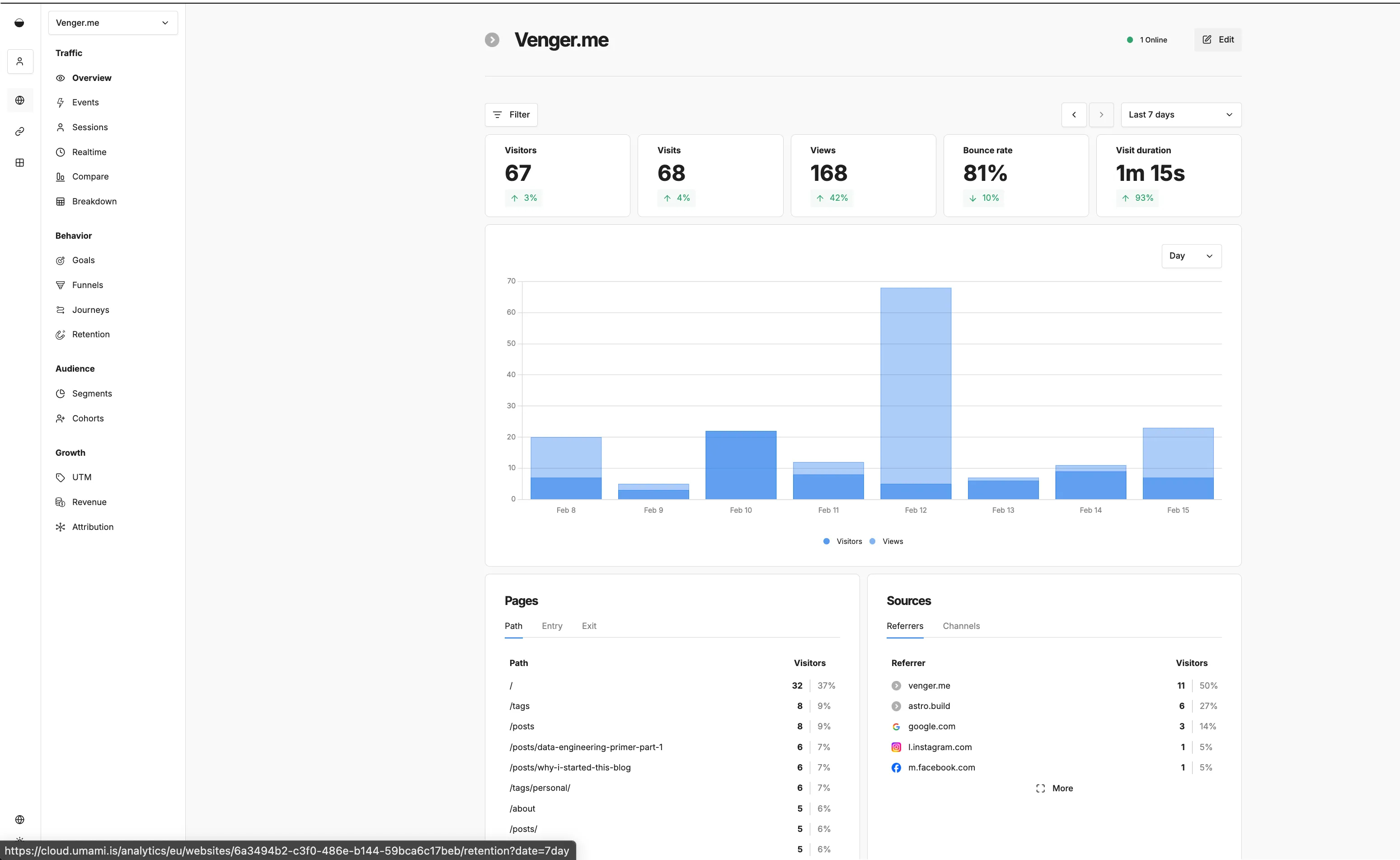This screenshot has width=1400, height=860.
Task: View the Journeys report
Action: tap(90, 309)
